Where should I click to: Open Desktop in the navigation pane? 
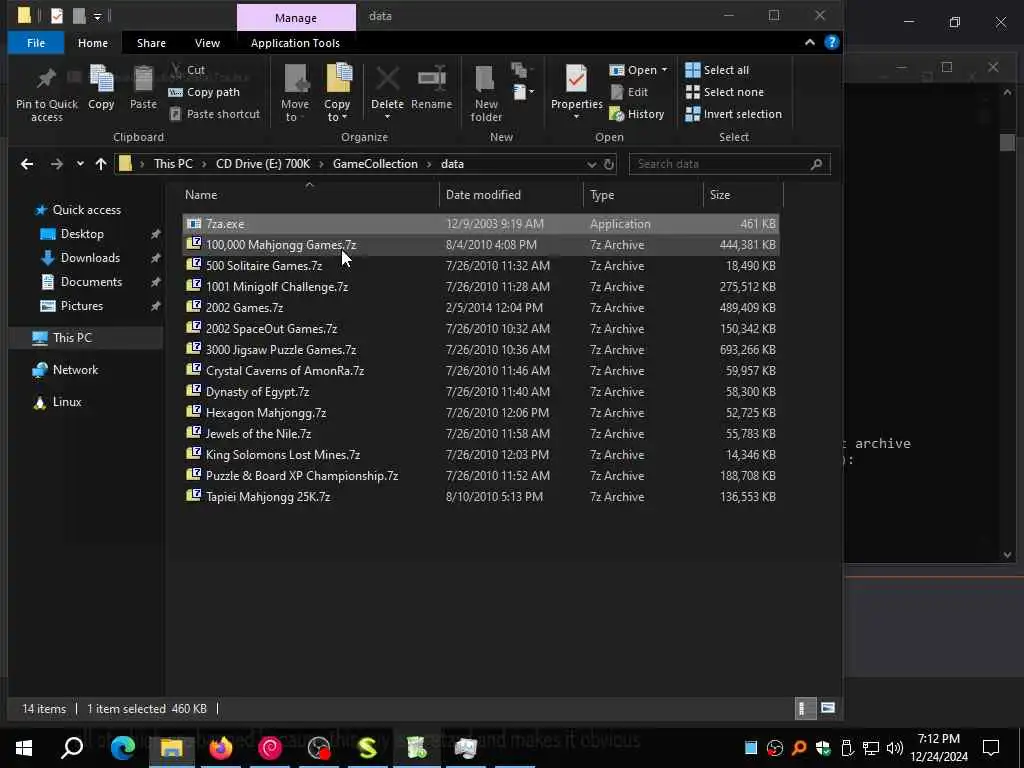point(82,234)
